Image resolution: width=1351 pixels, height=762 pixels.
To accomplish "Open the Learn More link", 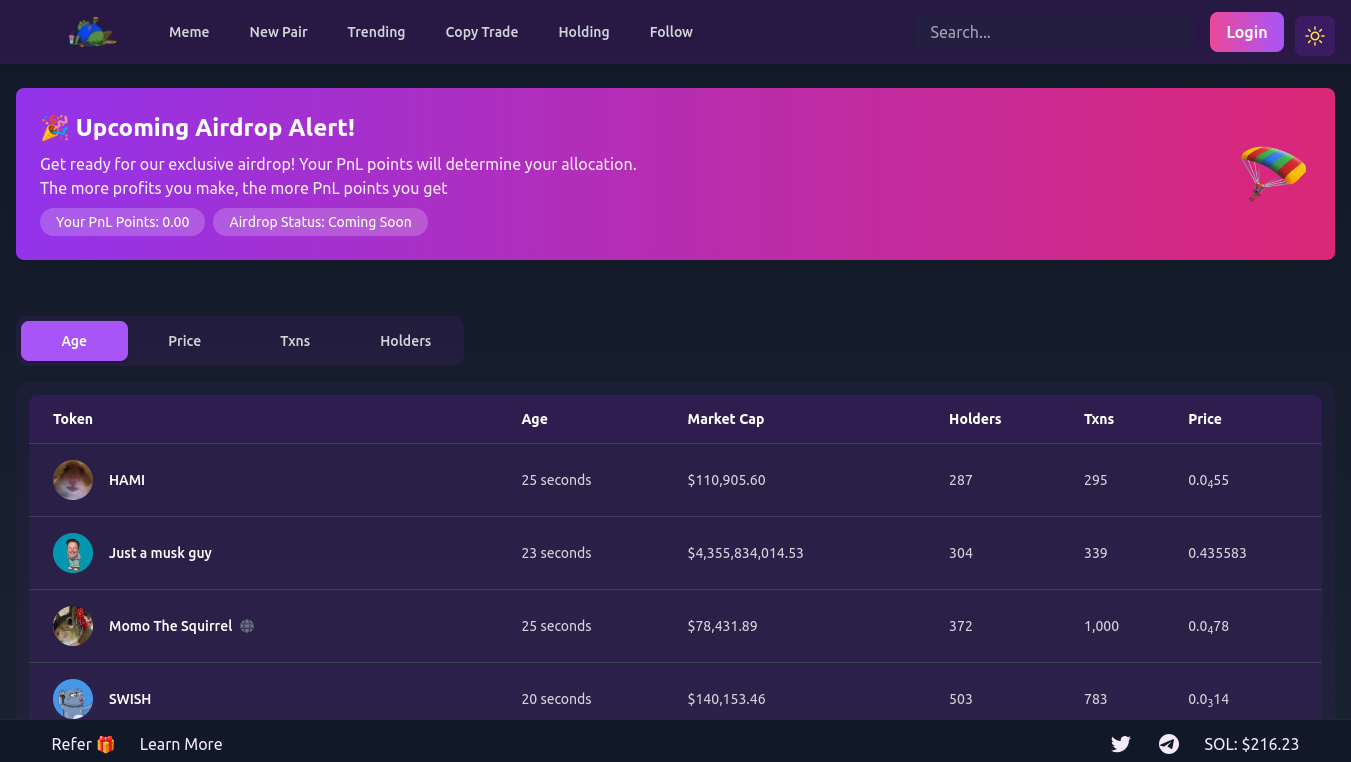I will point(181,744).
